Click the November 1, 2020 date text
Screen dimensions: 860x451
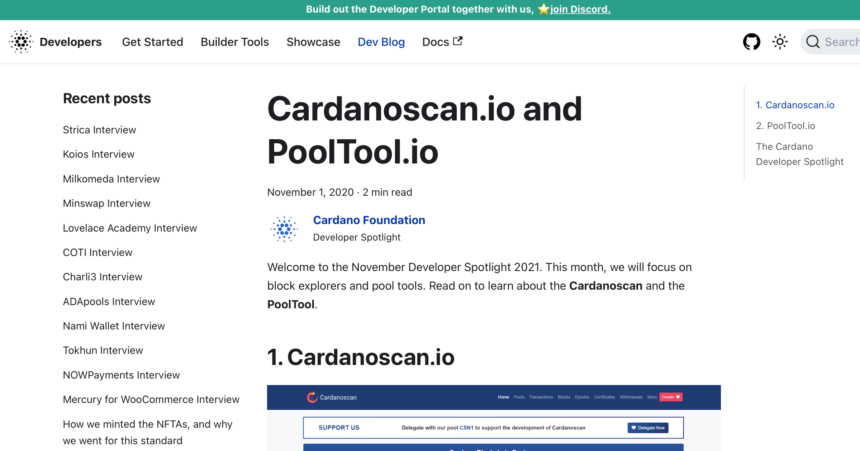310,193
